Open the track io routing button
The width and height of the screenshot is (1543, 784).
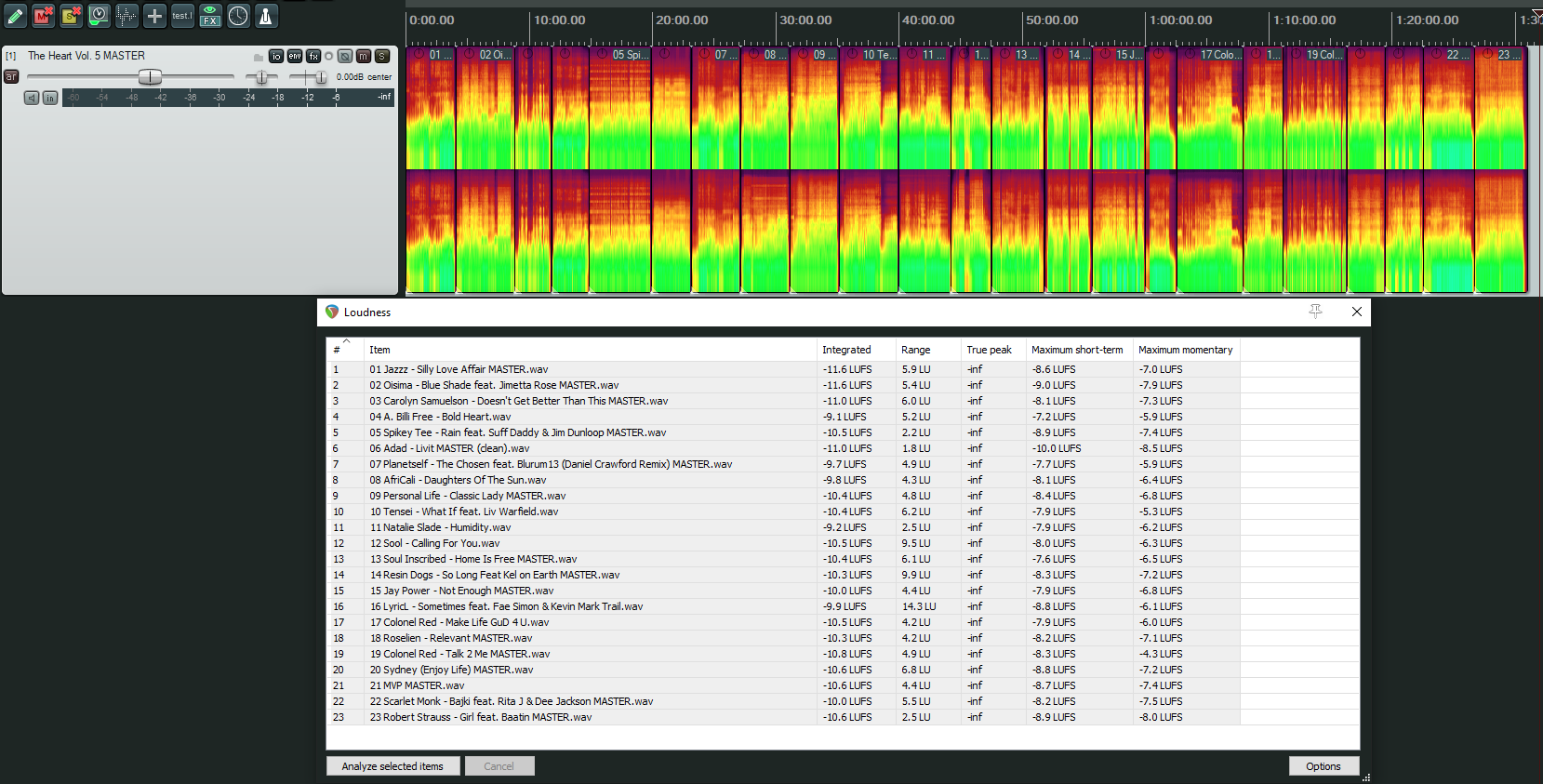[x=276, y=57]
